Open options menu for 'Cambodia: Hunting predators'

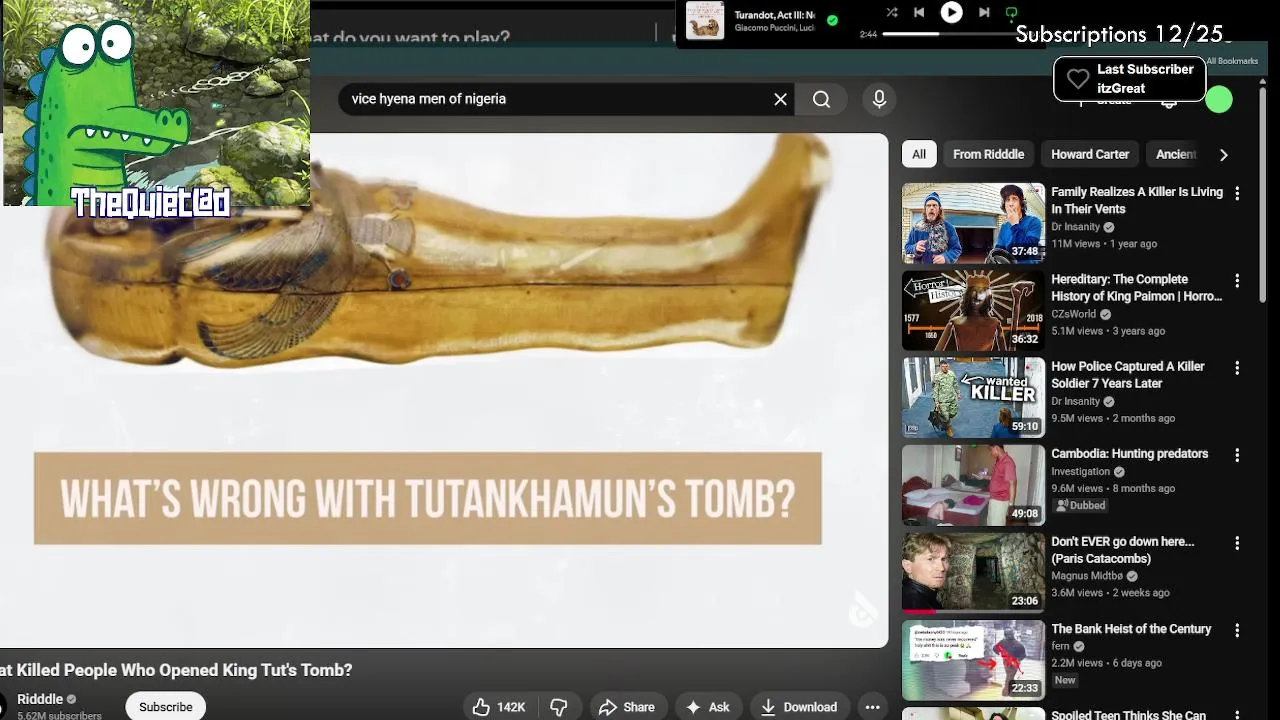pyautogui.click(x=1237, y=455)
